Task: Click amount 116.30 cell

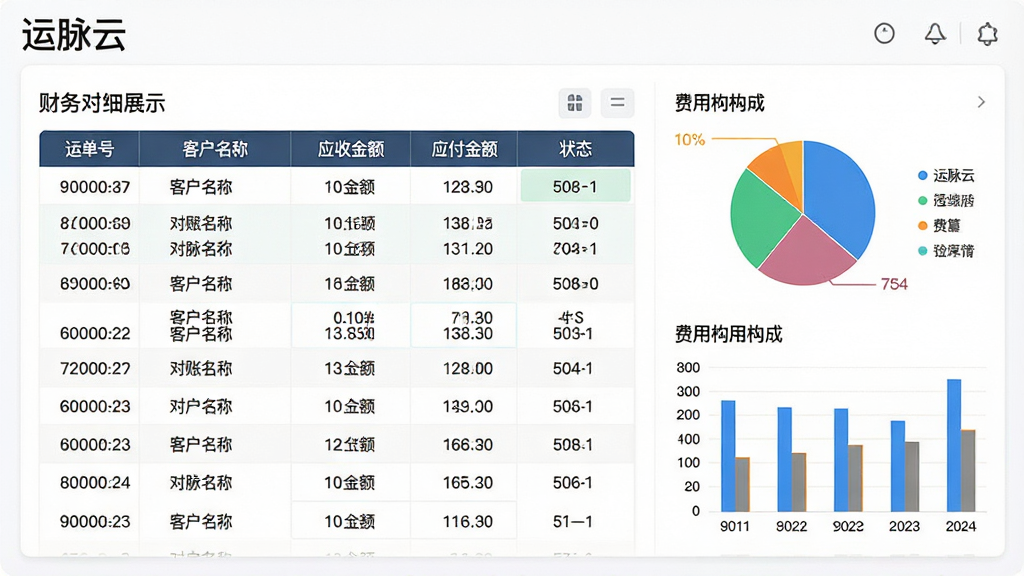Action: click(468, 521)
